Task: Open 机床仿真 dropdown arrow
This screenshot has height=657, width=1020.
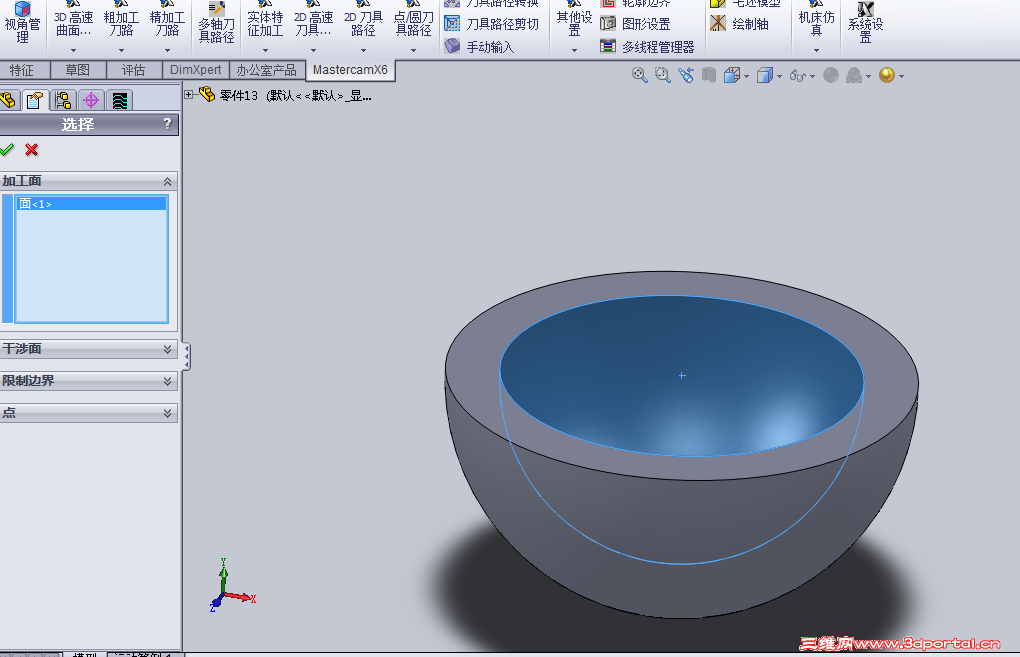Action: tap(816, 50)
